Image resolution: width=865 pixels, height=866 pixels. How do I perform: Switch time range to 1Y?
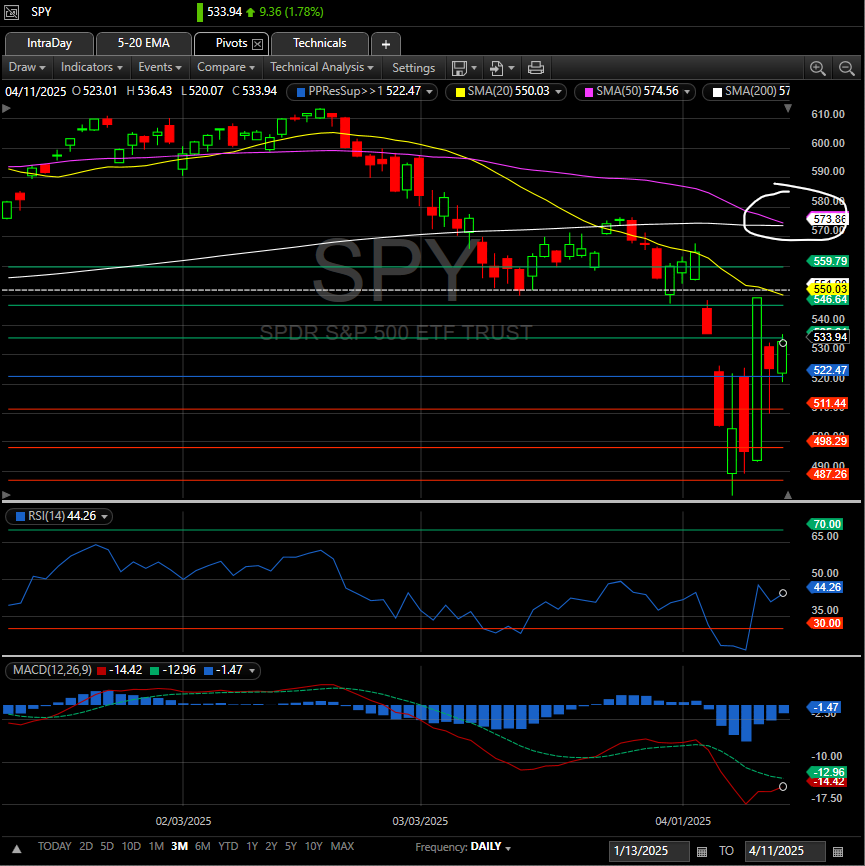coord(252,846)
